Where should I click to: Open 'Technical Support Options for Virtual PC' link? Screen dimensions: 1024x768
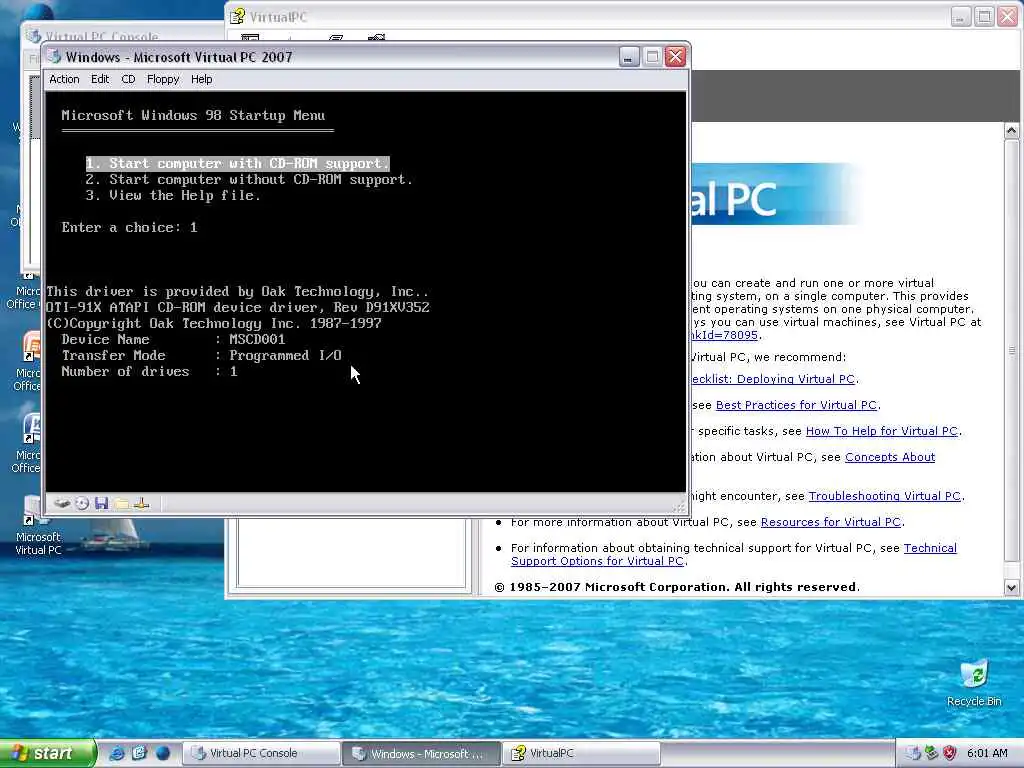point(733,554)
